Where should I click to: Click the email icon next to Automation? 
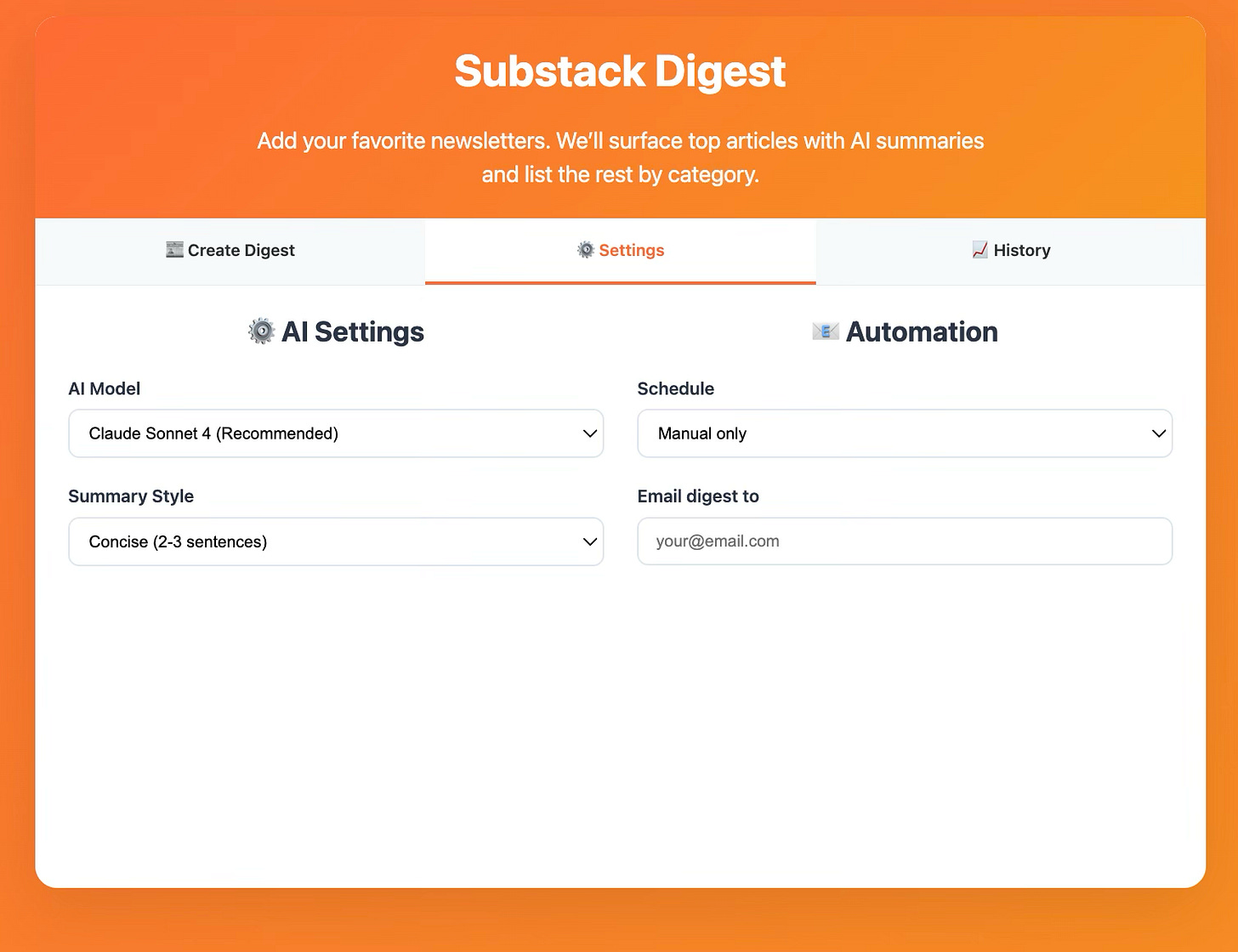826,331
